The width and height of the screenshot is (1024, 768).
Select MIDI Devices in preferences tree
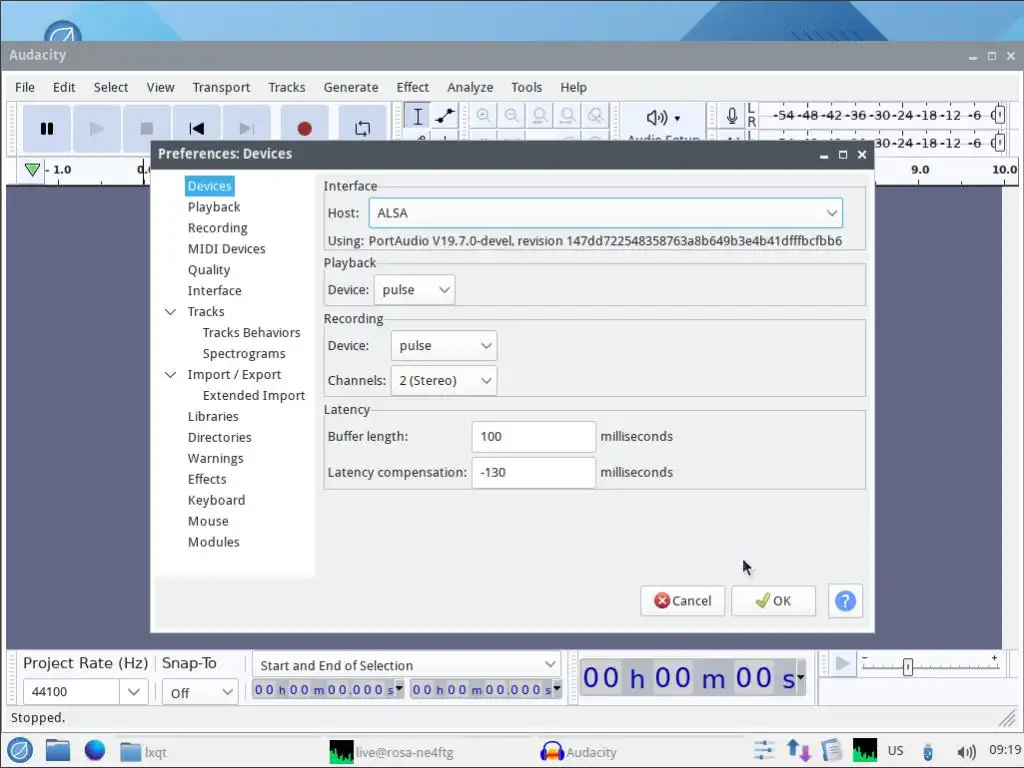tap(227, 249)
